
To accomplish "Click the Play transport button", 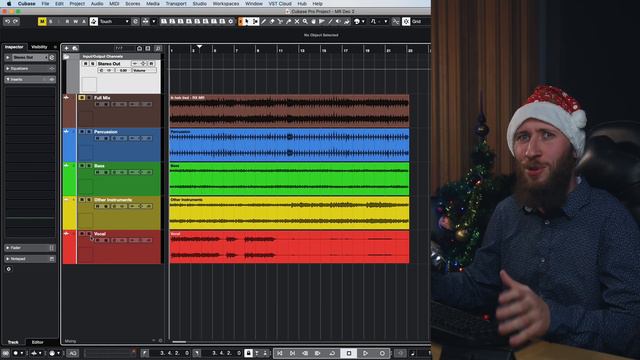I will (365, 353).
